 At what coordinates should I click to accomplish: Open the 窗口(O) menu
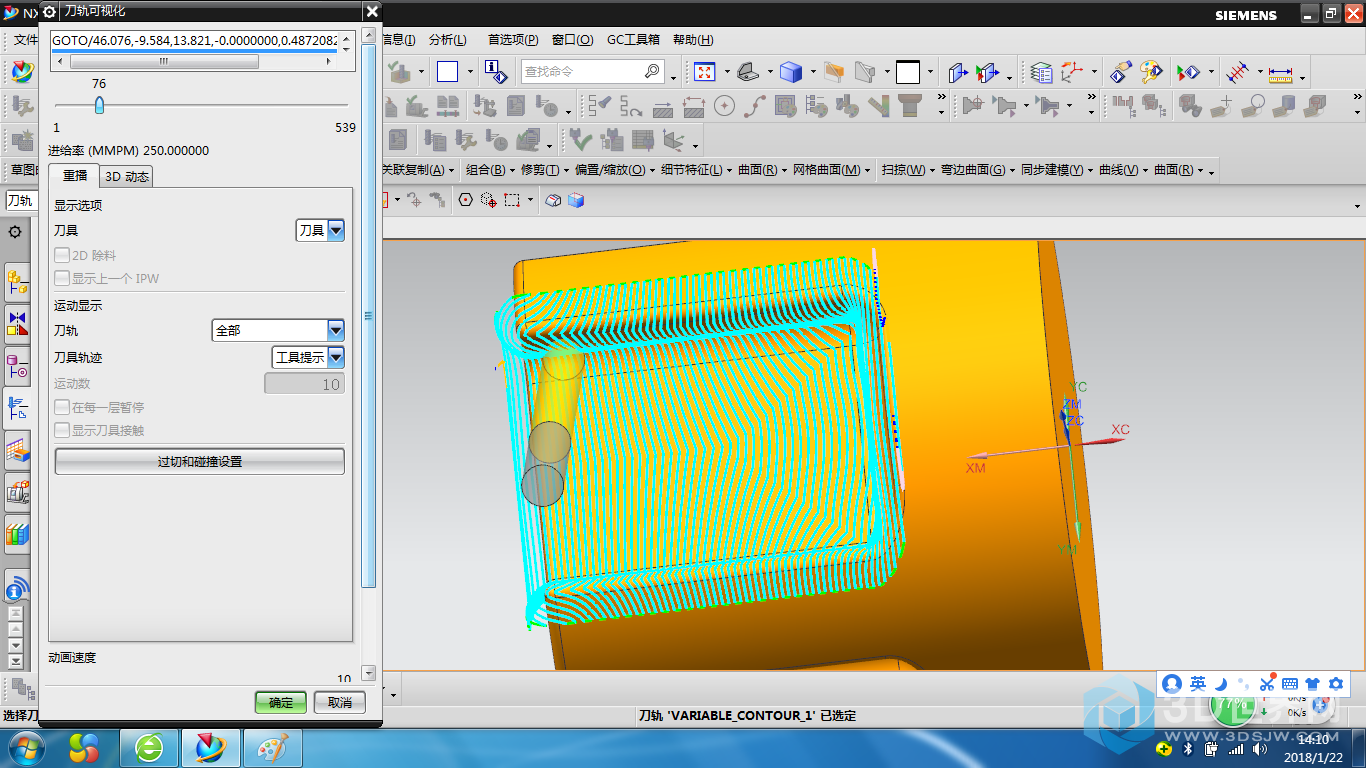pyautogui.click(x=572, y=40)
